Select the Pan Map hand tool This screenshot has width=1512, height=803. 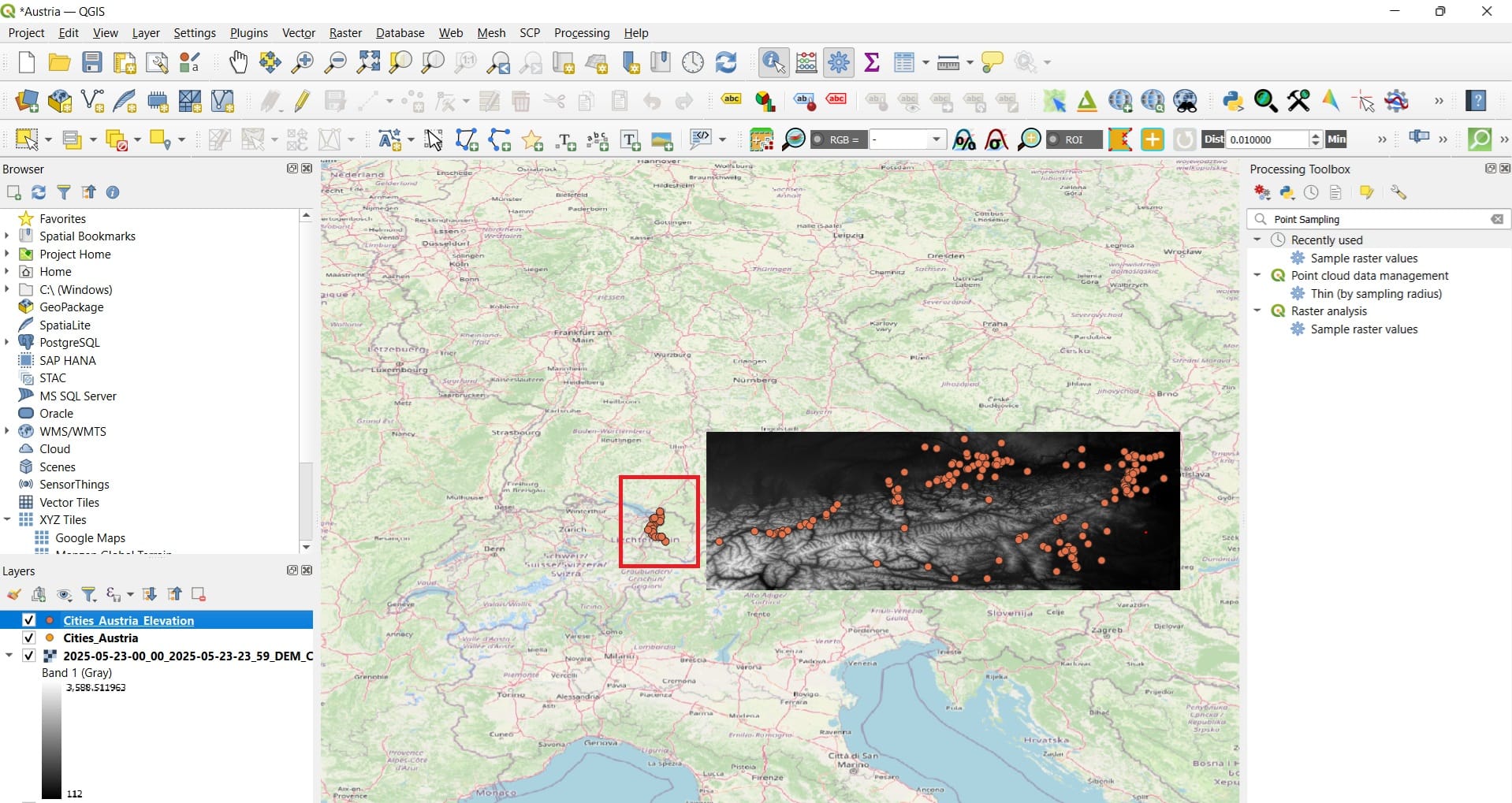tap(237, 62)
